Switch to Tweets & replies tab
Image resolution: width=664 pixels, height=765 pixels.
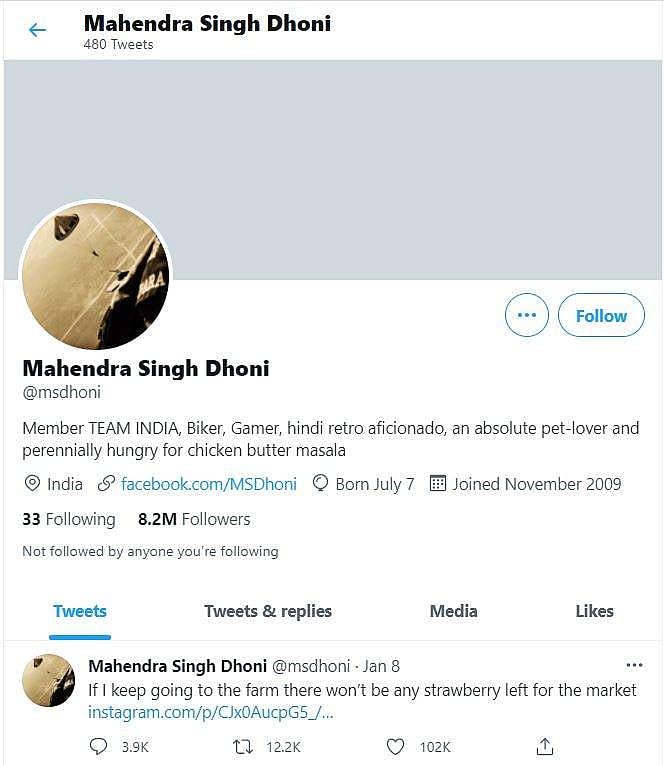coord(268,611)
